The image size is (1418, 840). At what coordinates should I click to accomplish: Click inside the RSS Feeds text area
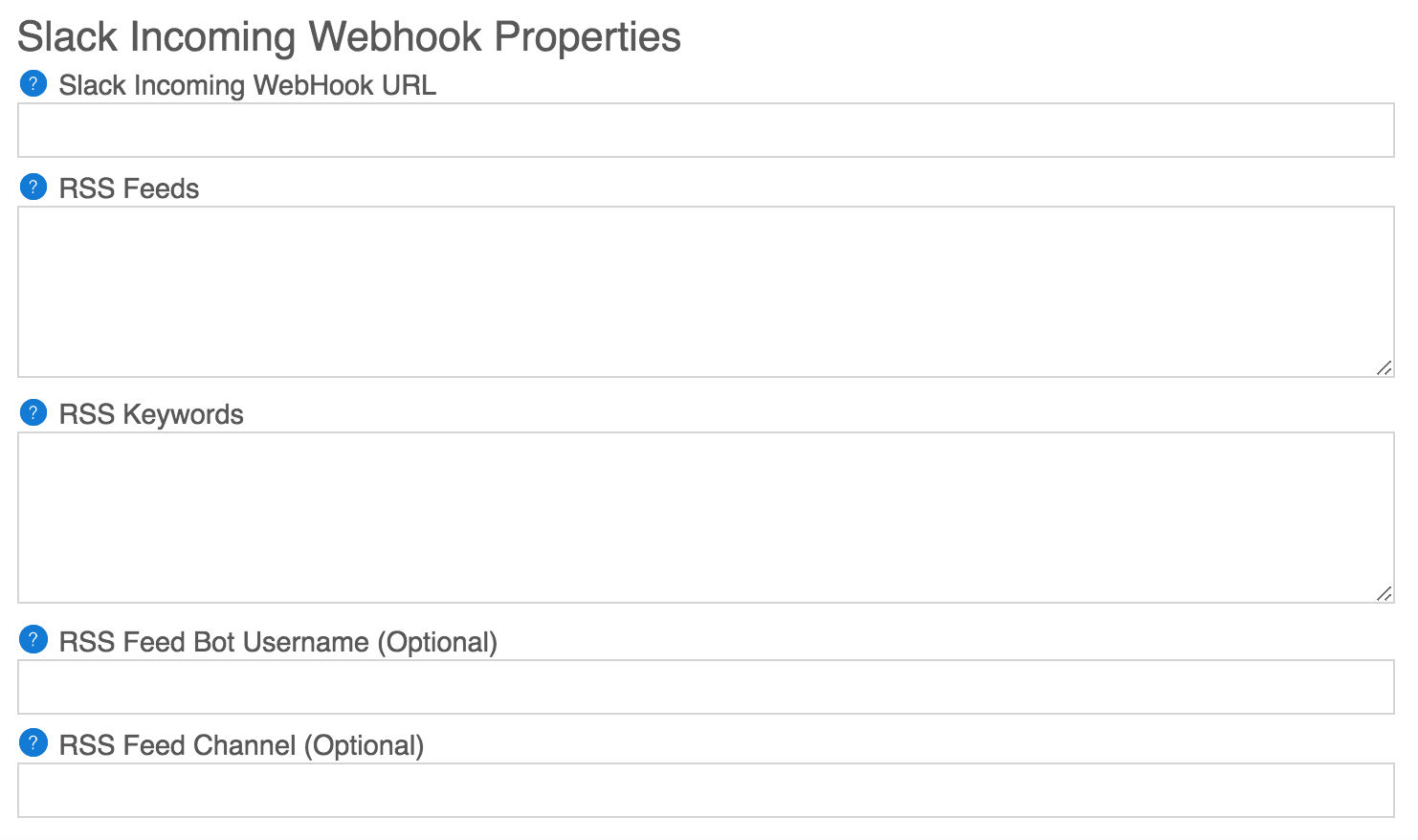pos(706,292)
